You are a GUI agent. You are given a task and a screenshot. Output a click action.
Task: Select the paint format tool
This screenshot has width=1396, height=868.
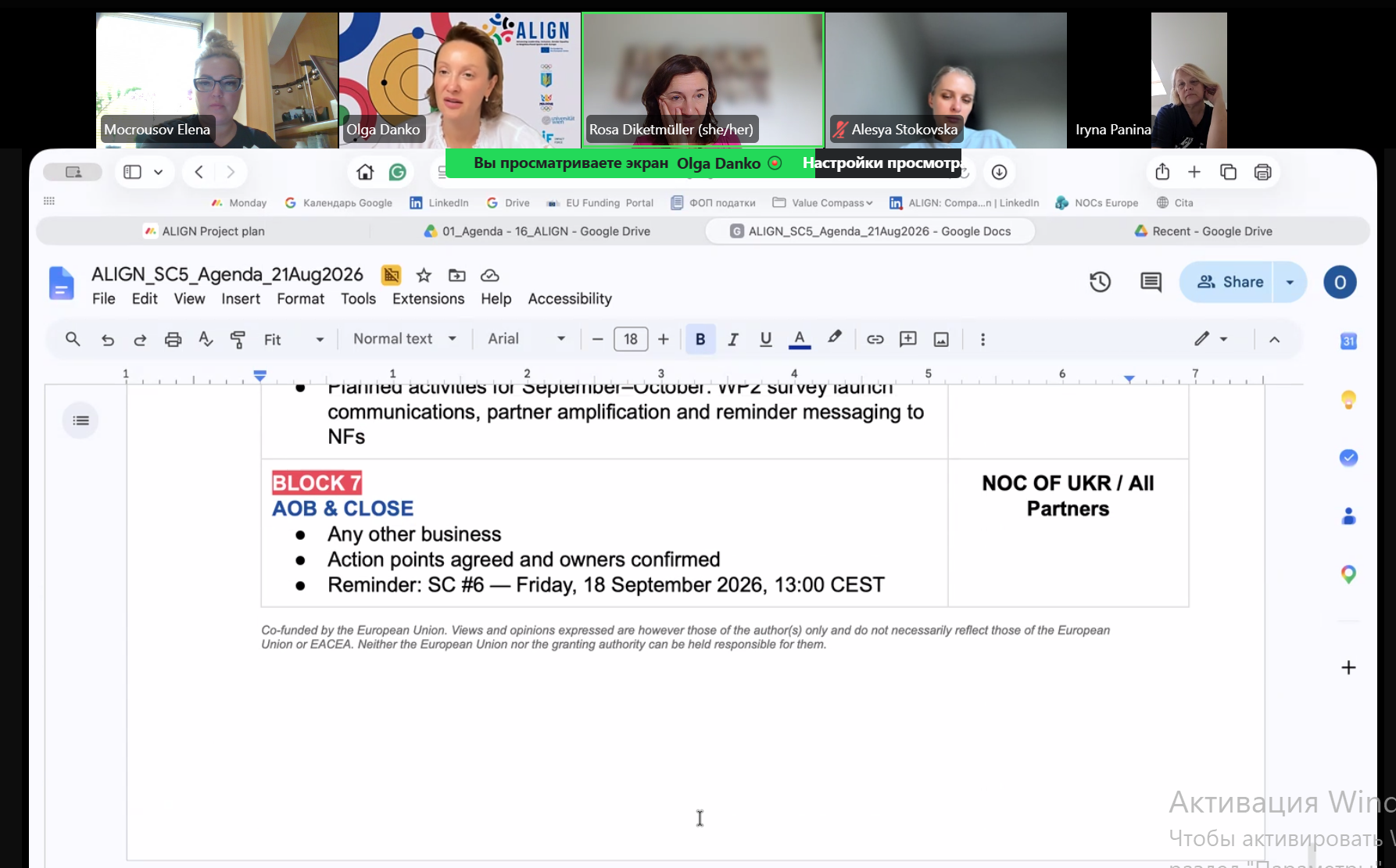238,339
